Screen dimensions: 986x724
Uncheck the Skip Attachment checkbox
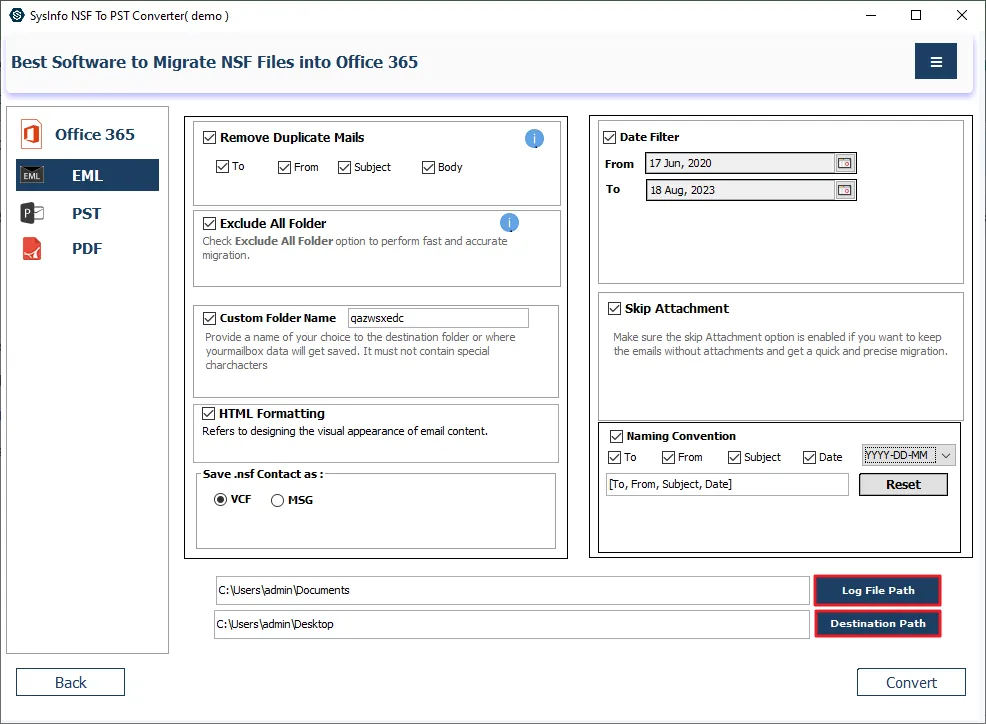pyautogui.click(x=614, y=309)
